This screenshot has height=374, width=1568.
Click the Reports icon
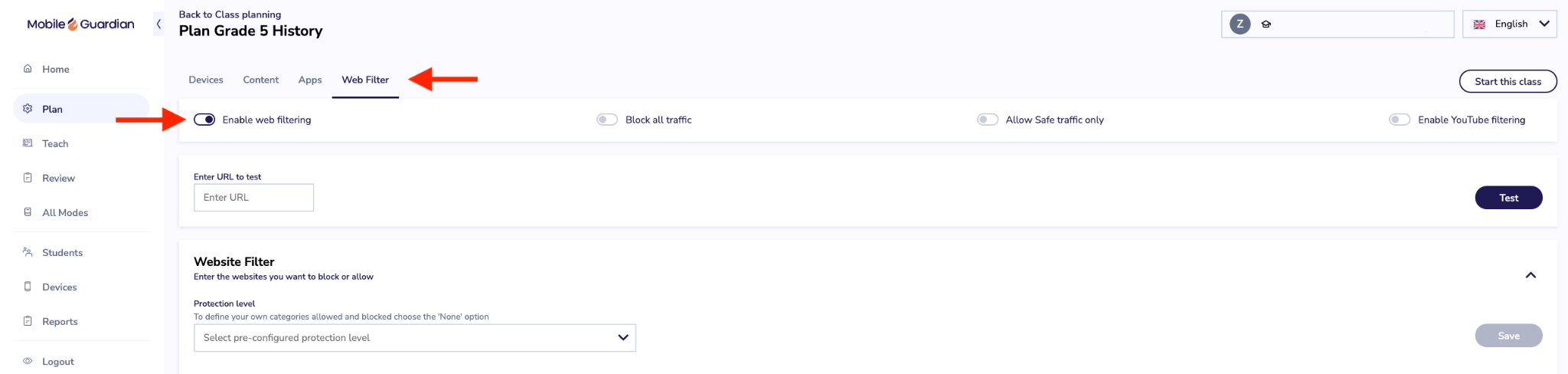pyautogui.click(x=28, y=320)
